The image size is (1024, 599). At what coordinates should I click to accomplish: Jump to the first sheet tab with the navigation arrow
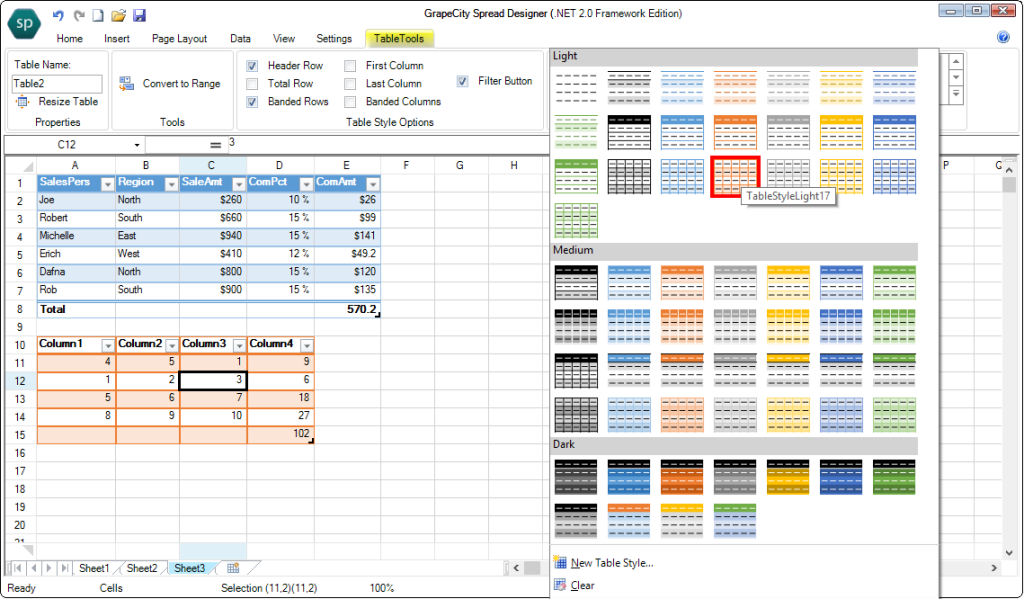pyautogui.click(x=18, y=568)
